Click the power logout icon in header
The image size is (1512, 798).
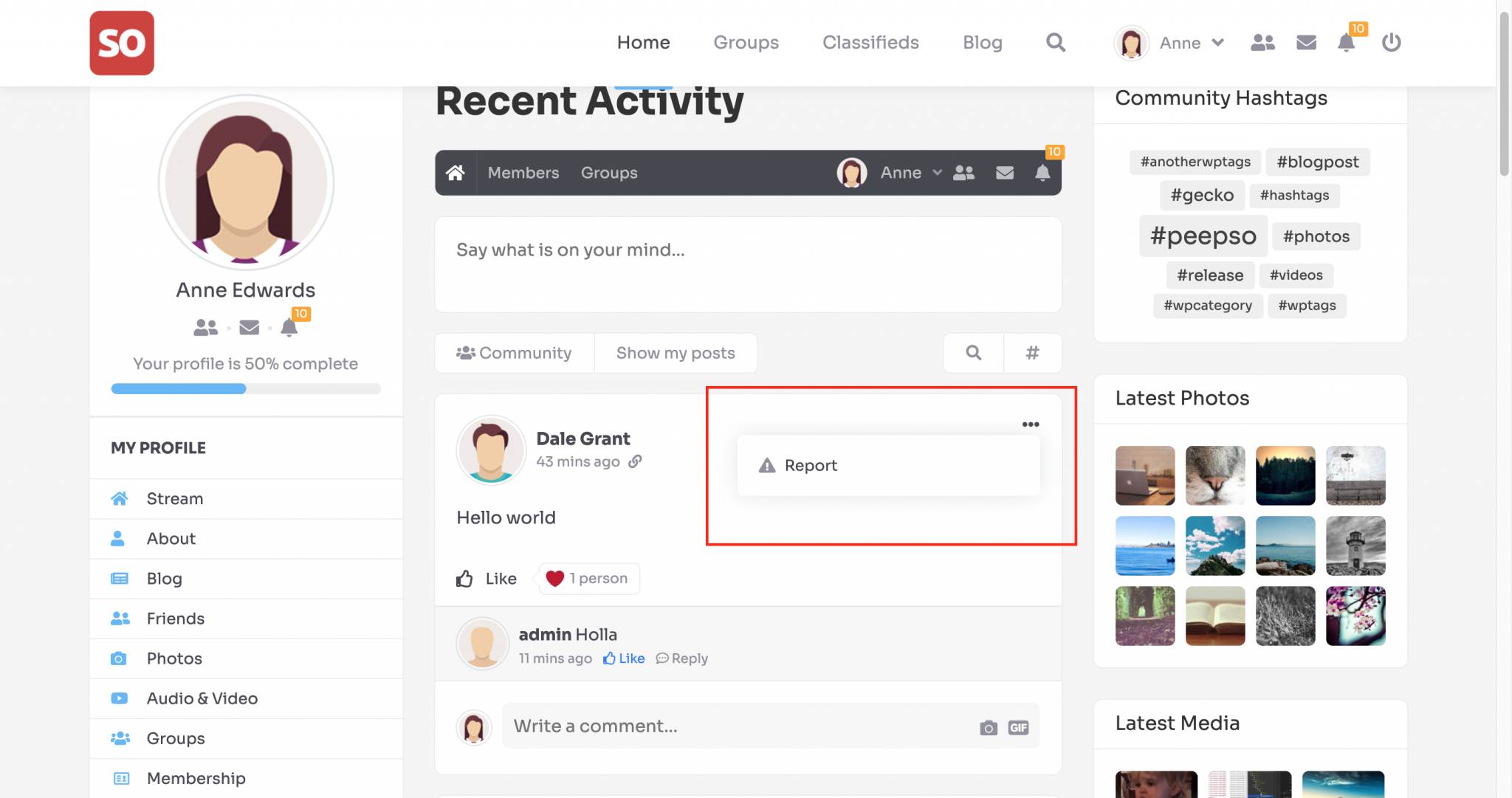coord(1391,43)
